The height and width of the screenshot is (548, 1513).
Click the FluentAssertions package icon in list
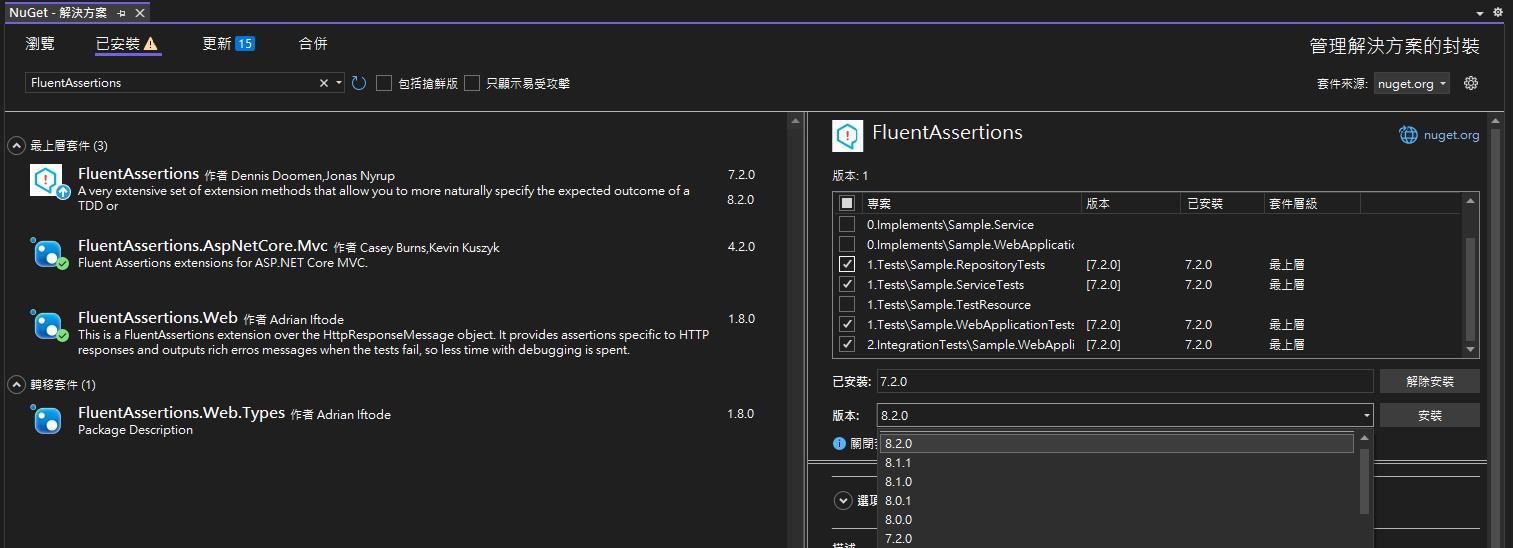coord(47,181)
